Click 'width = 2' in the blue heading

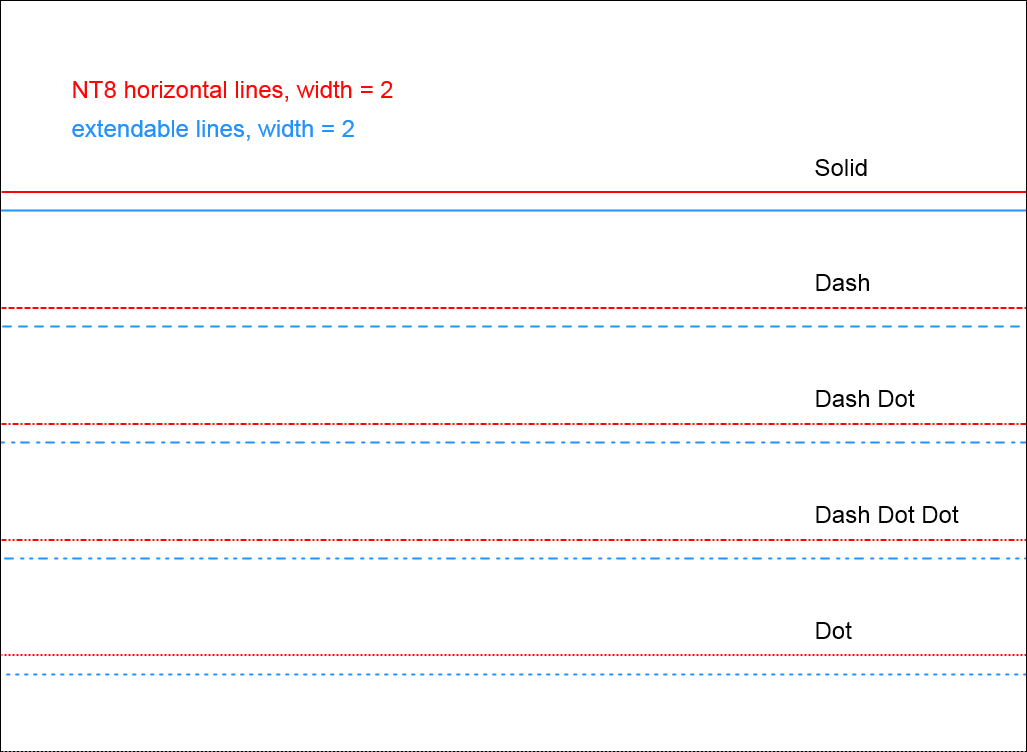306,129
